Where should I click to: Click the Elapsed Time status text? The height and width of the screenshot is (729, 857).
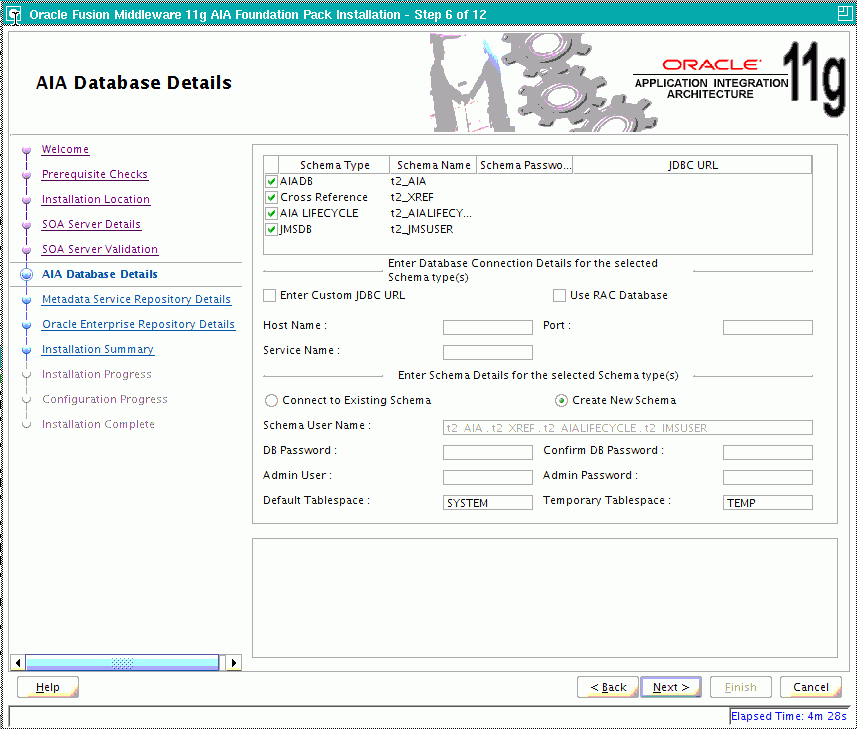point(789,716)
